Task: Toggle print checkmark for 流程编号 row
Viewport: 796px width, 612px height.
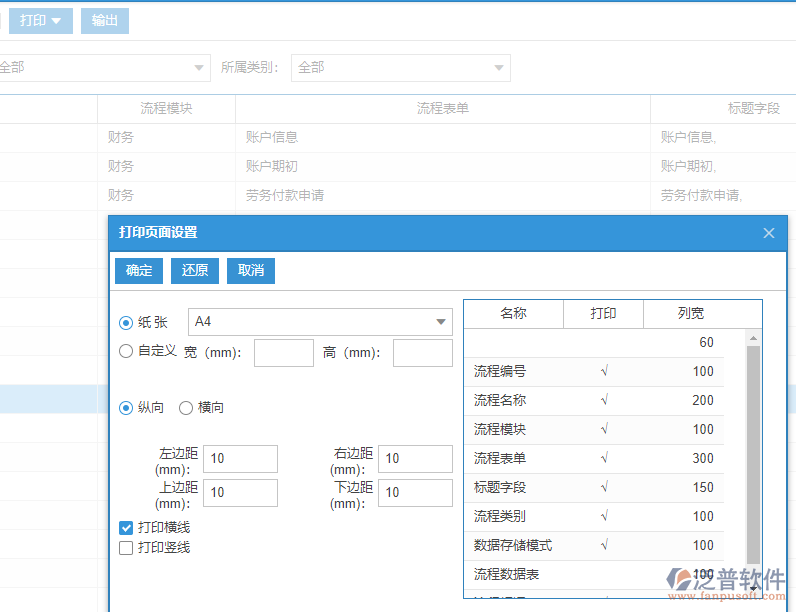Action: 603,372
